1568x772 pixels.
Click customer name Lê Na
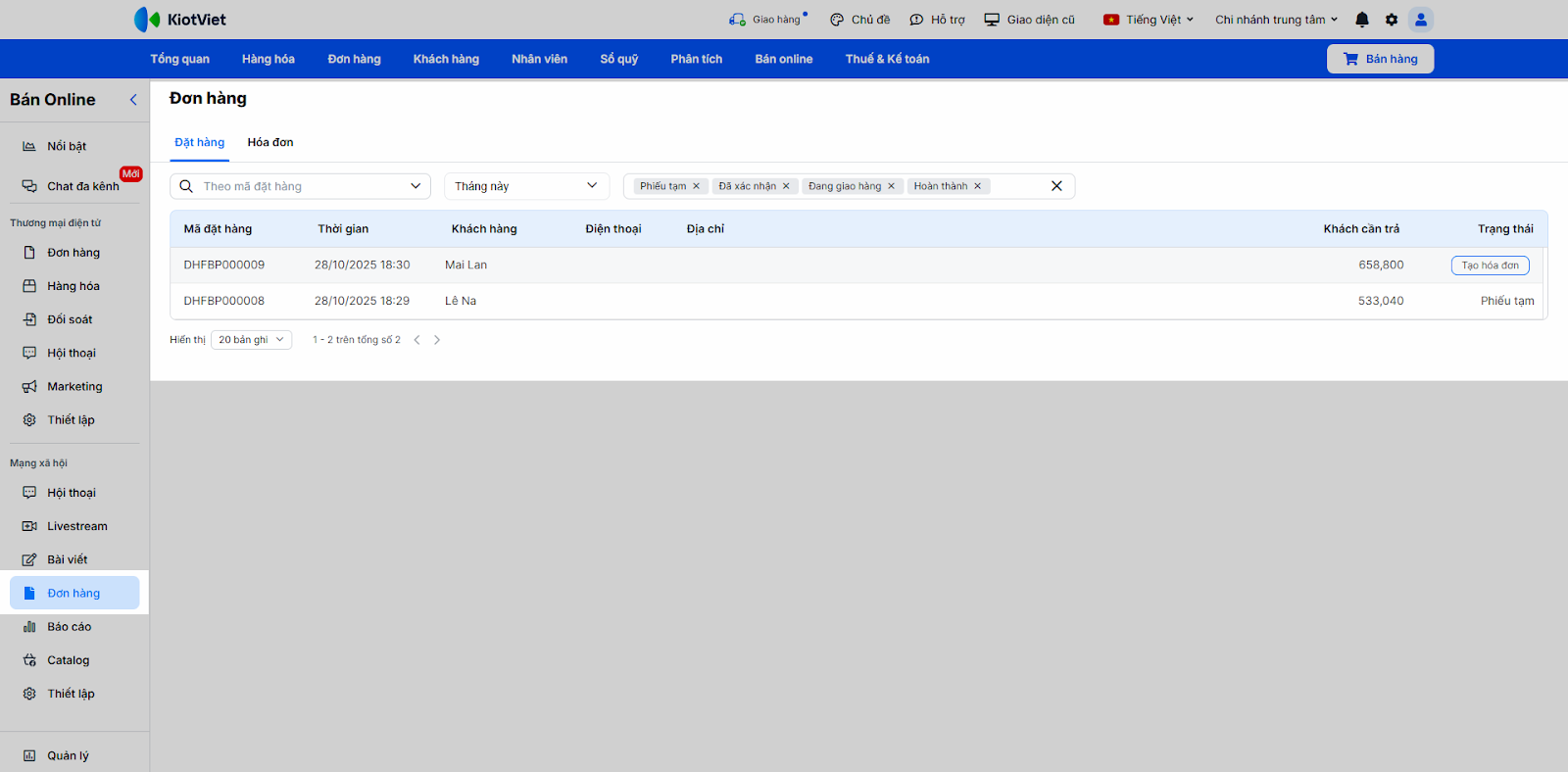[461, 302]
